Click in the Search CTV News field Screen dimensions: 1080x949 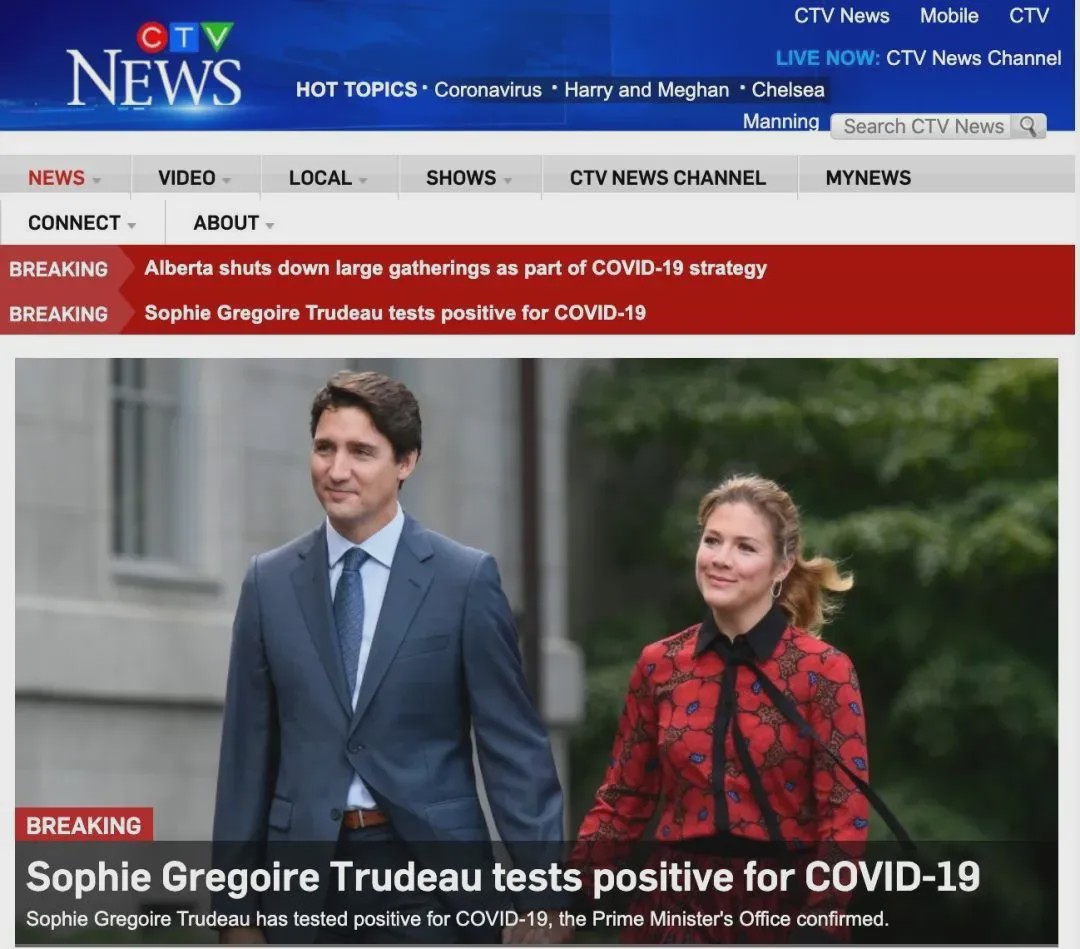tap(922, 127)
